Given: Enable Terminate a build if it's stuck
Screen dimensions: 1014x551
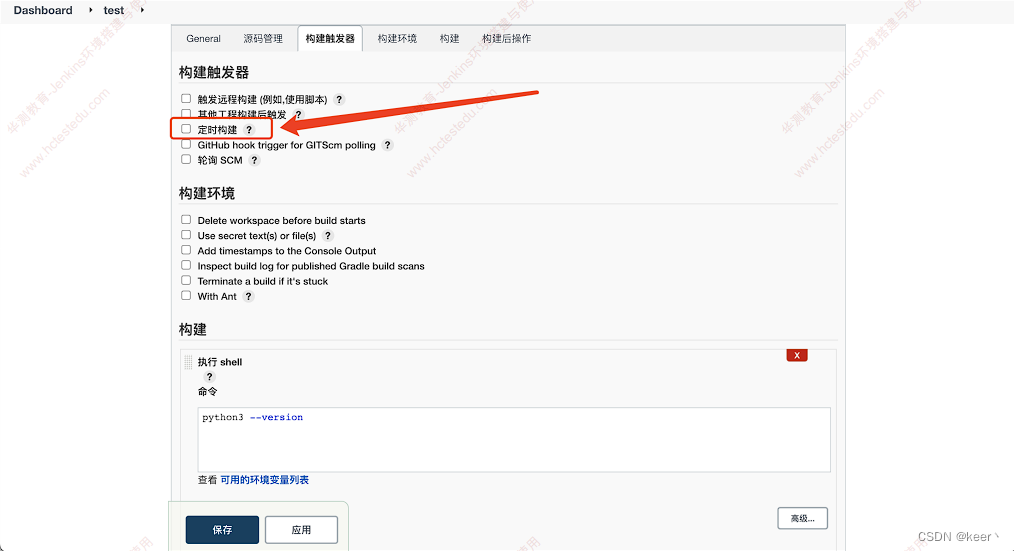Looking at the screenshot, I should pyautogui.click(x=186, y=280).
